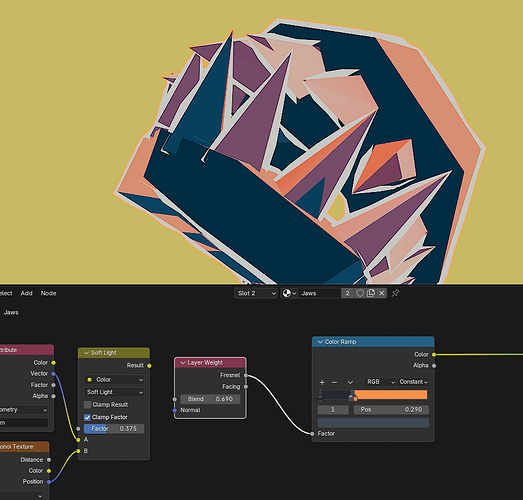Click the Attribute node Vector output socket
The image size is (523, 500).
pyautogui.click(x=53, y=374)
